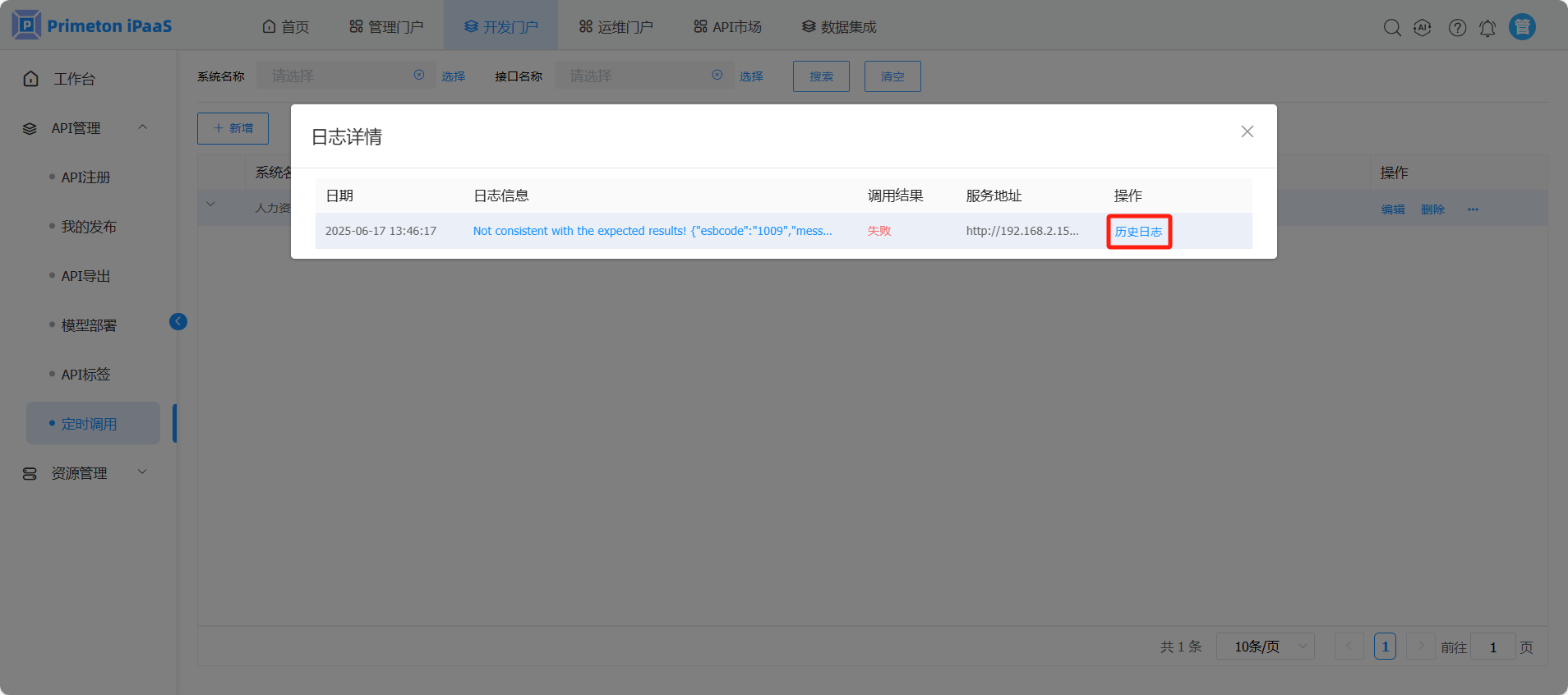Screen dimensions: 1568x695
Task: Click the user avatar icon
Action: point(1522,27)
